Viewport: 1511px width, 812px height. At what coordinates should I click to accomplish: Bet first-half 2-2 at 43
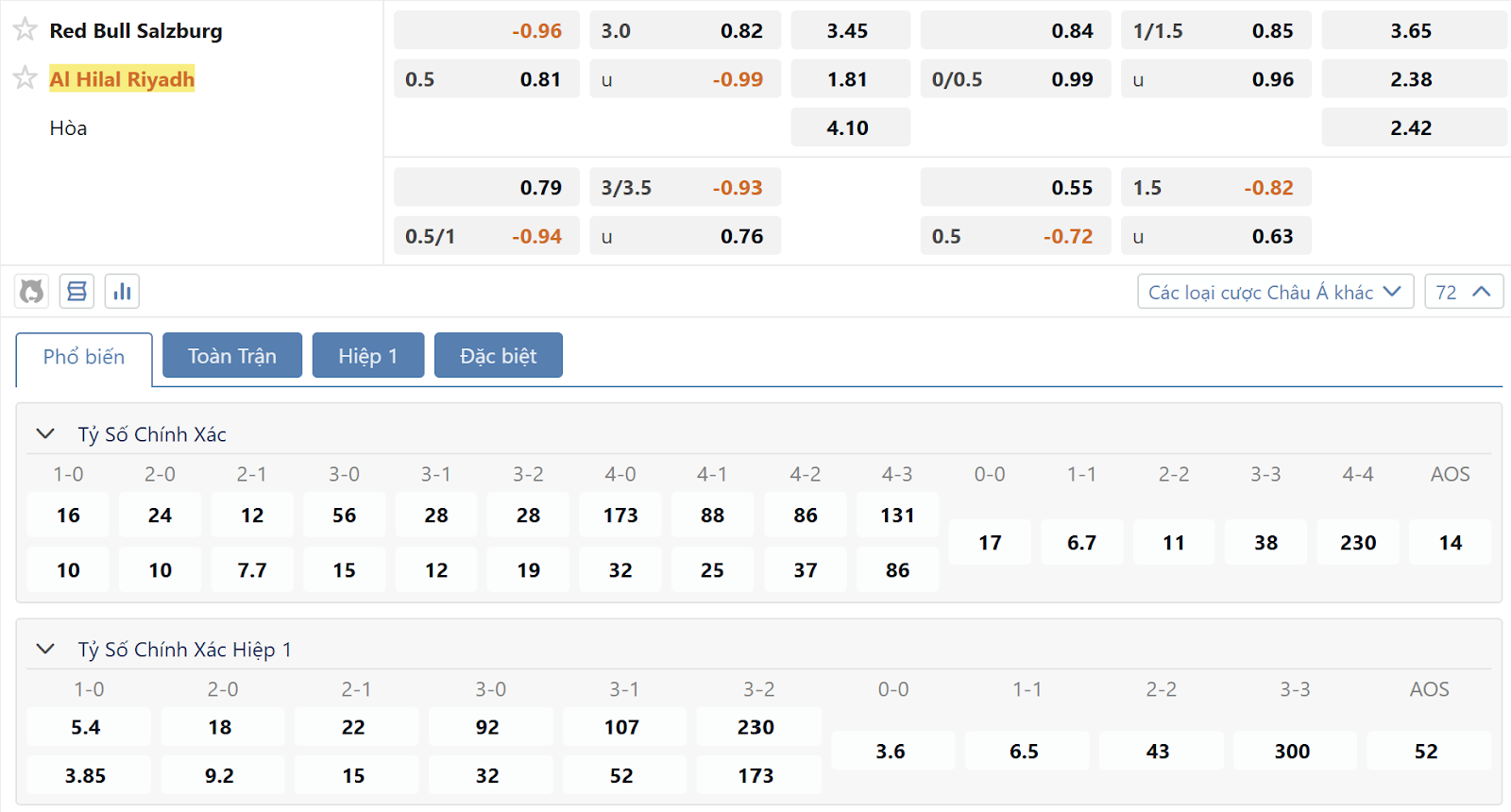click(x=1162, y=752)
